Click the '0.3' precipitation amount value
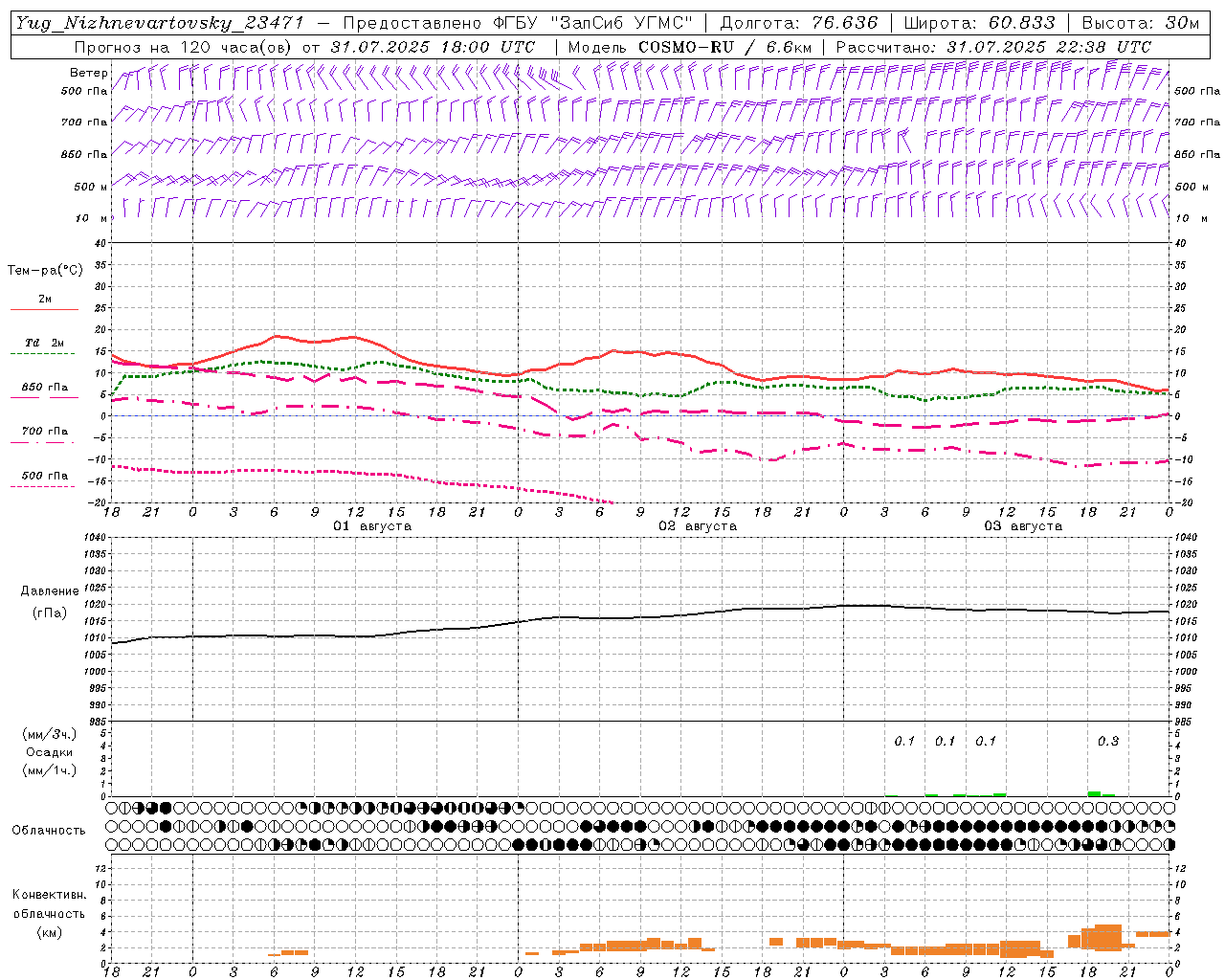 (1108, 742)
